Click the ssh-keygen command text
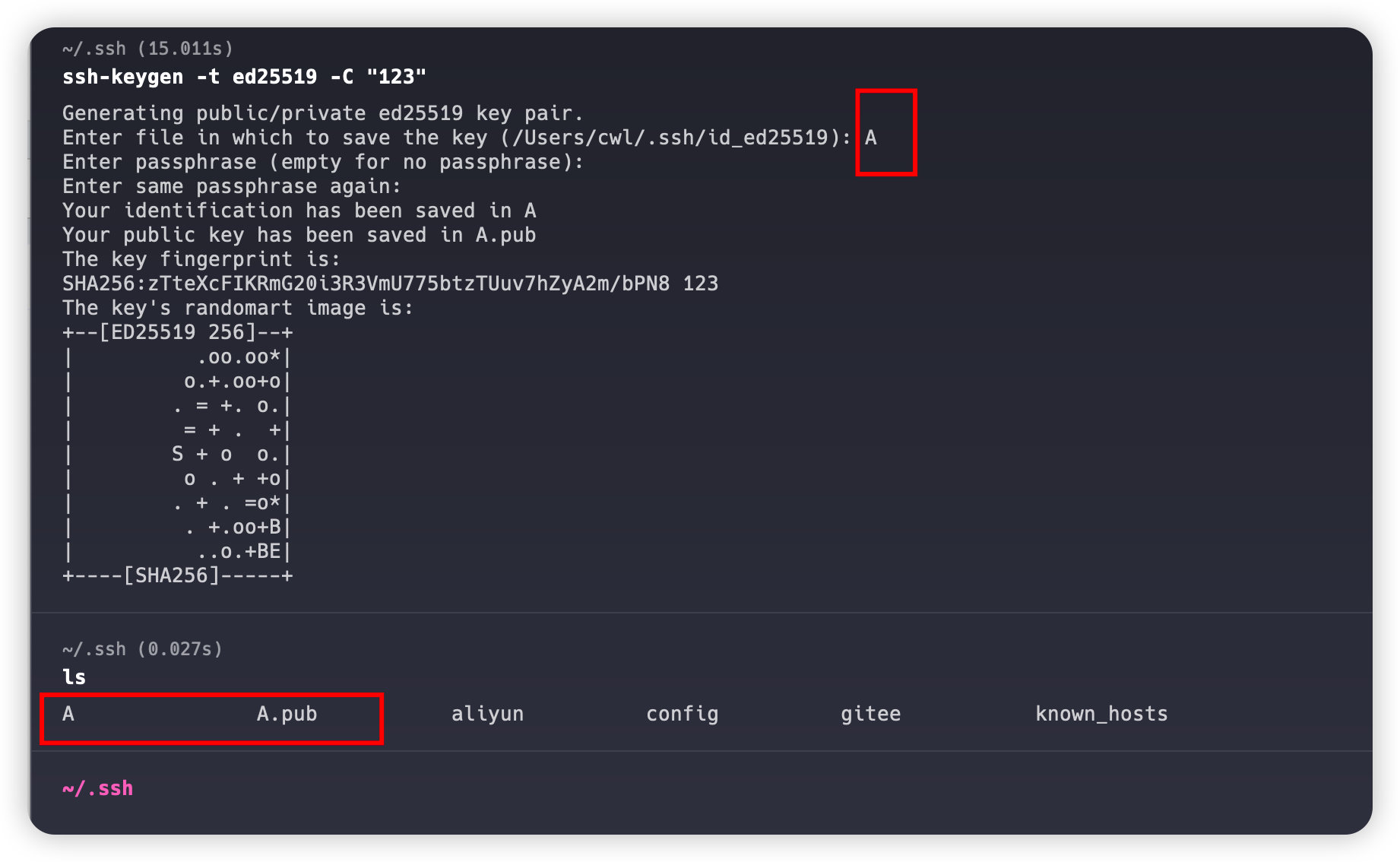 [244, 77]
